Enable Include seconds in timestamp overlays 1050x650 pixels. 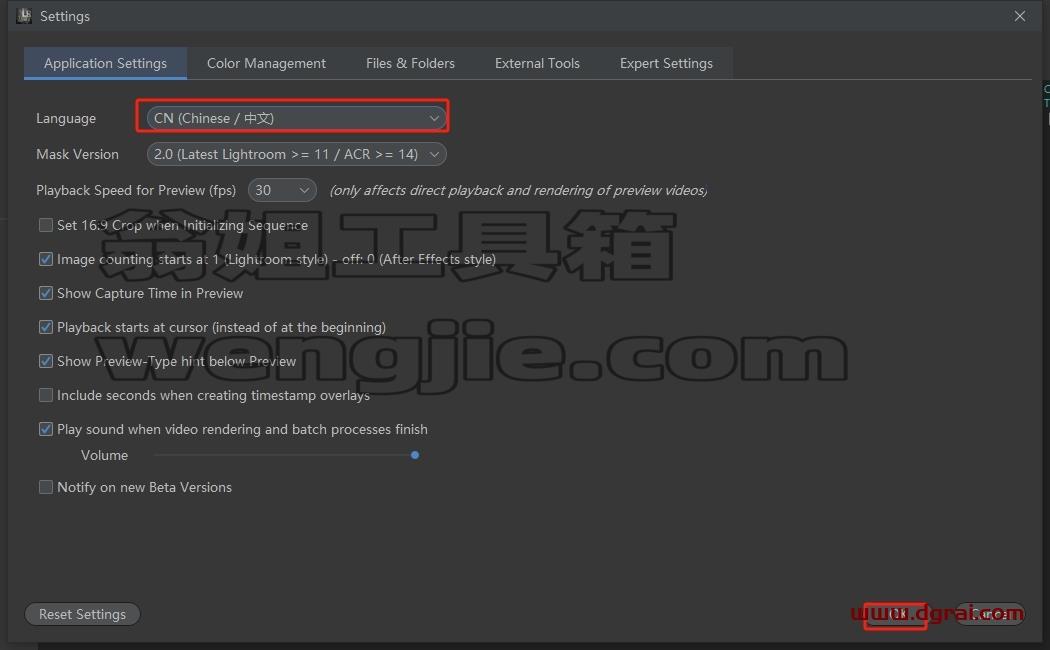pyautogui.click(x=46, y=396)
